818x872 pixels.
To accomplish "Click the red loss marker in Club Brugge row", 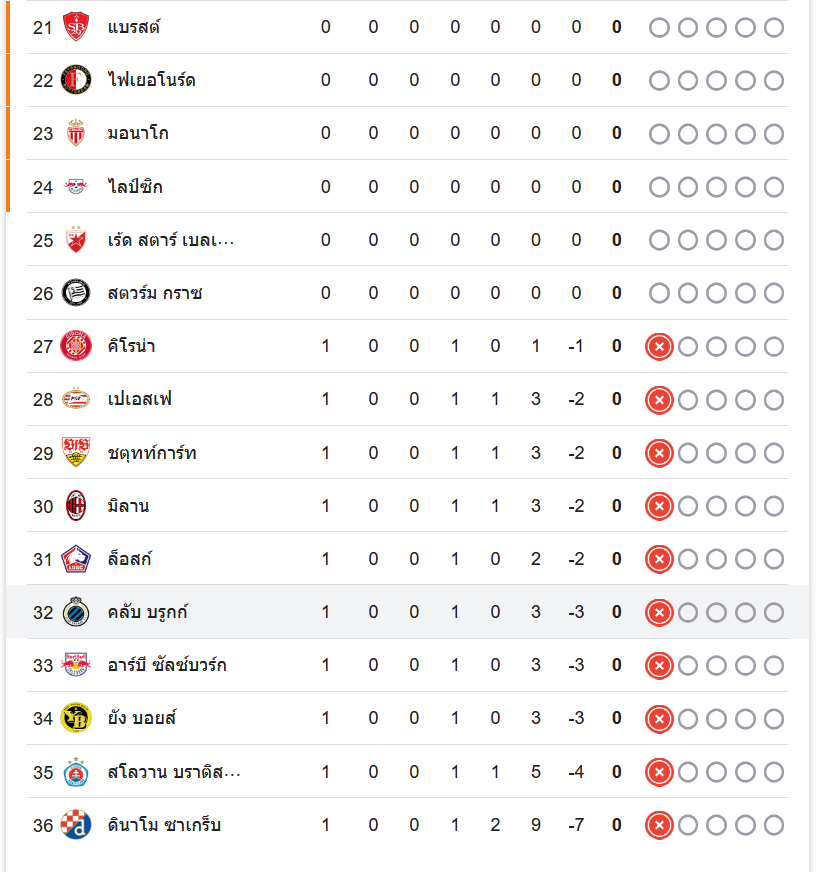I will [x=659, y=612].
